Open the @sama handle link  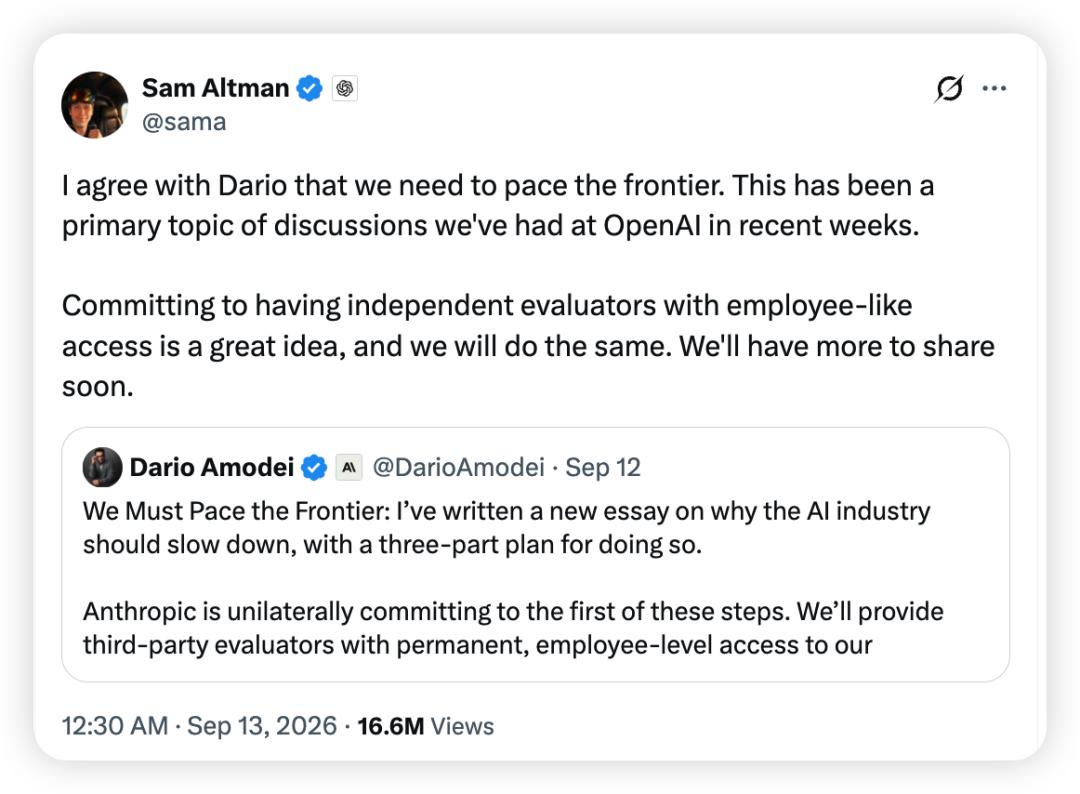[x=184, y=122]
